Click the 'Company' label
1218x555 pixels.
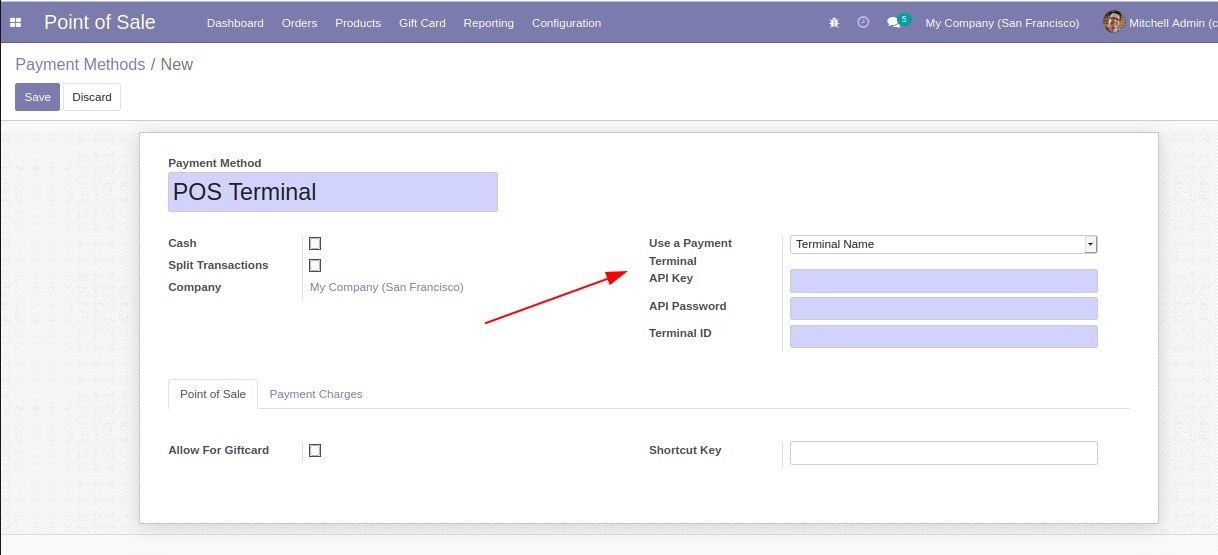(x=195, y=287)
